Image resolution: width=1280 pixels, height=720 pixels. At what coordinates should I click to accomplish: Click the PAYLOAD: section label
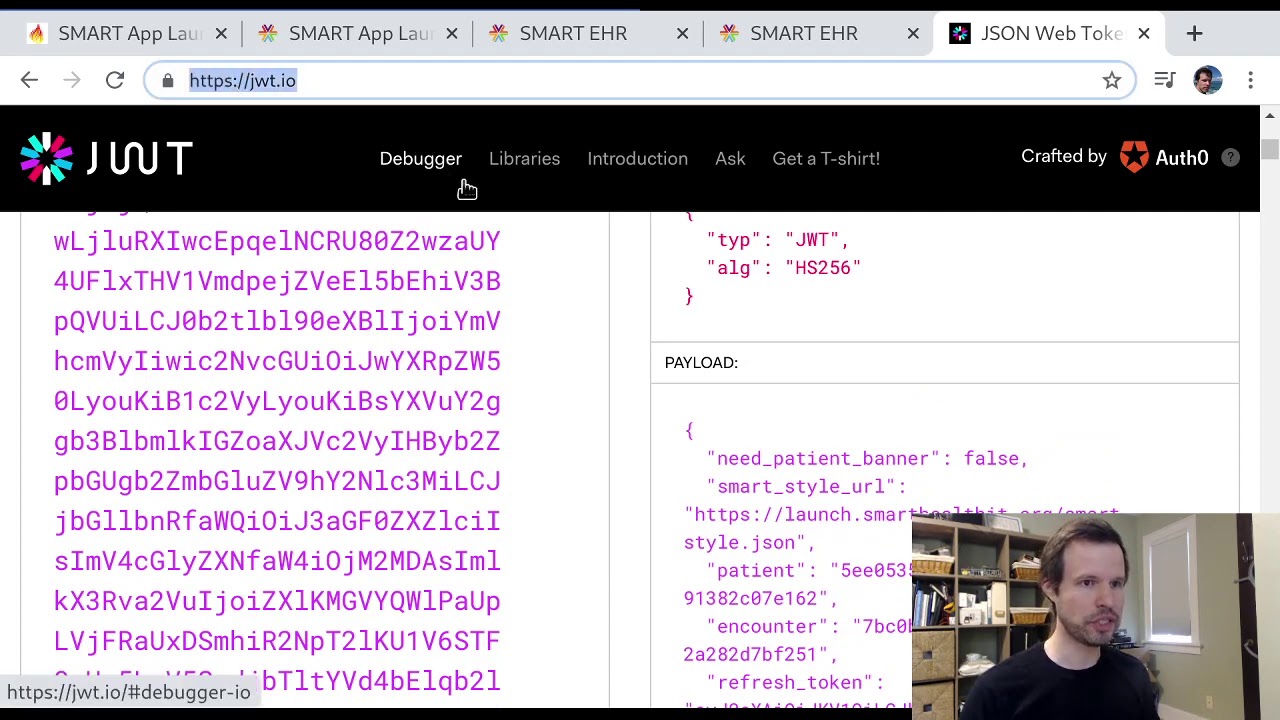coord(701,363)
